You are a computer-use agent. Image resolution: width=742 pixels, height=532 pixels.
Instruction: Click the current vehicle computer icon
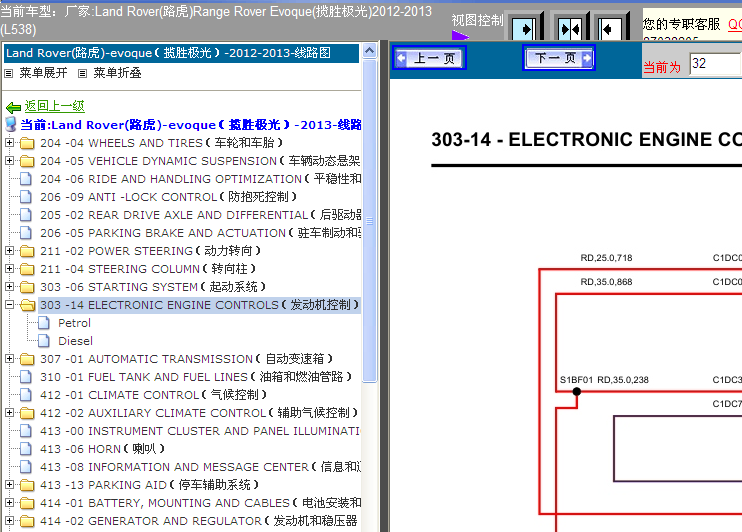(10, 124)
